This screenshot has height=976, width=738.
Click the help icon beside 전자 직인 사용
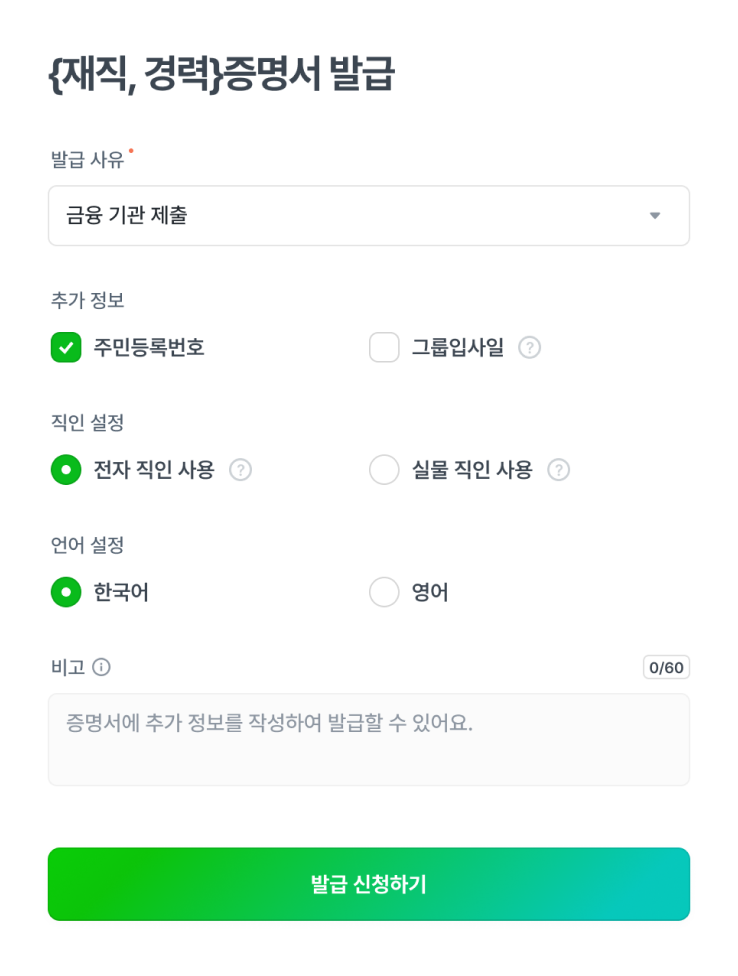pyautogui.click(x=240, y=470)
